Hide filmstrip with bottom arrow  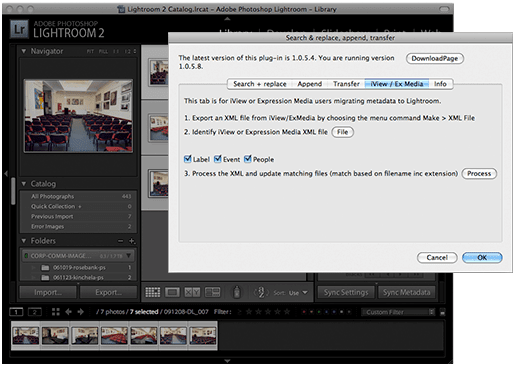[227, 361]
